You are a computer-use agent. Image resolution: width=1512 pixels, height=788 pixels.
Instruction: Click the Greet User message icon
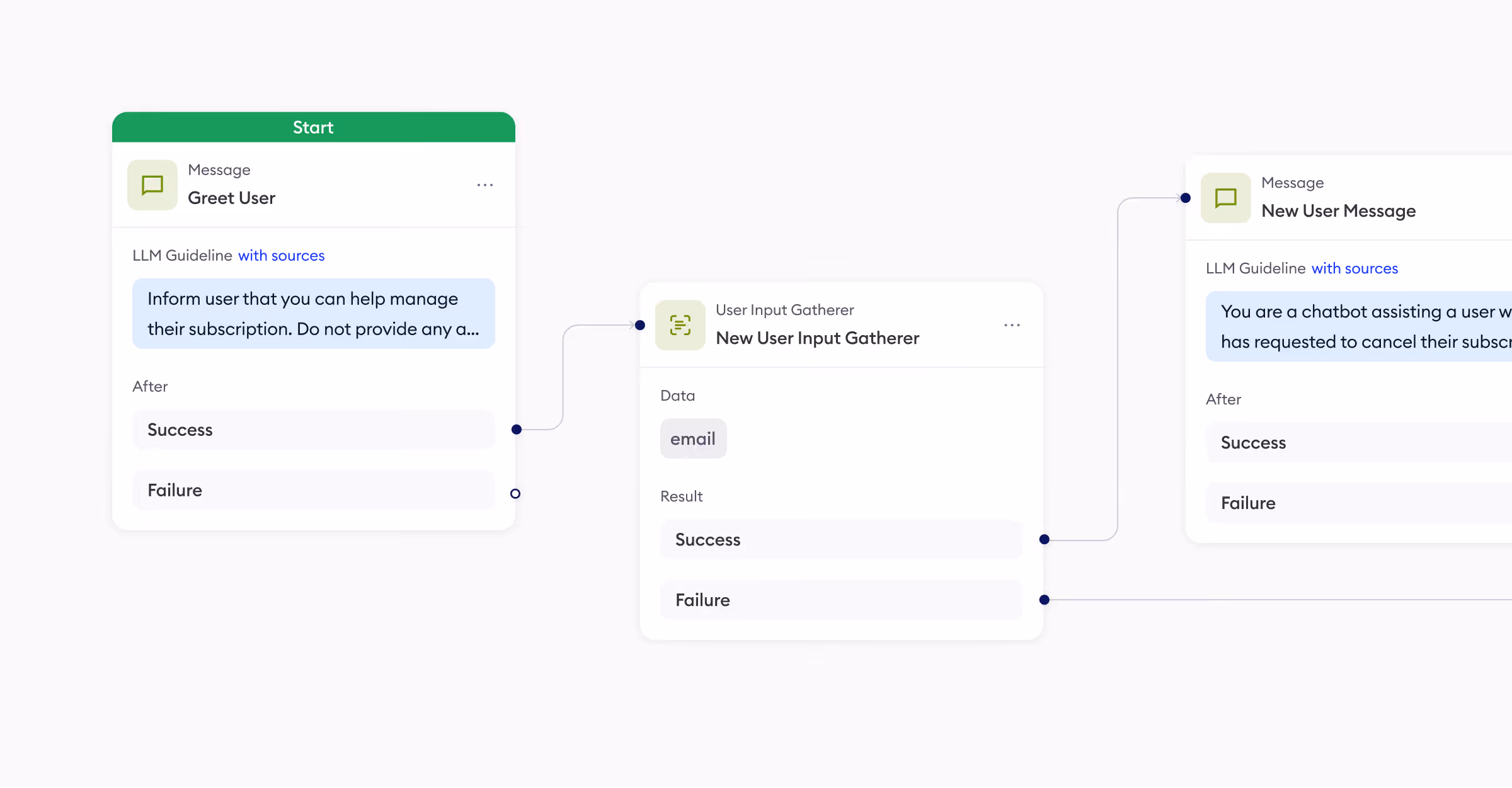click(152, 185)
